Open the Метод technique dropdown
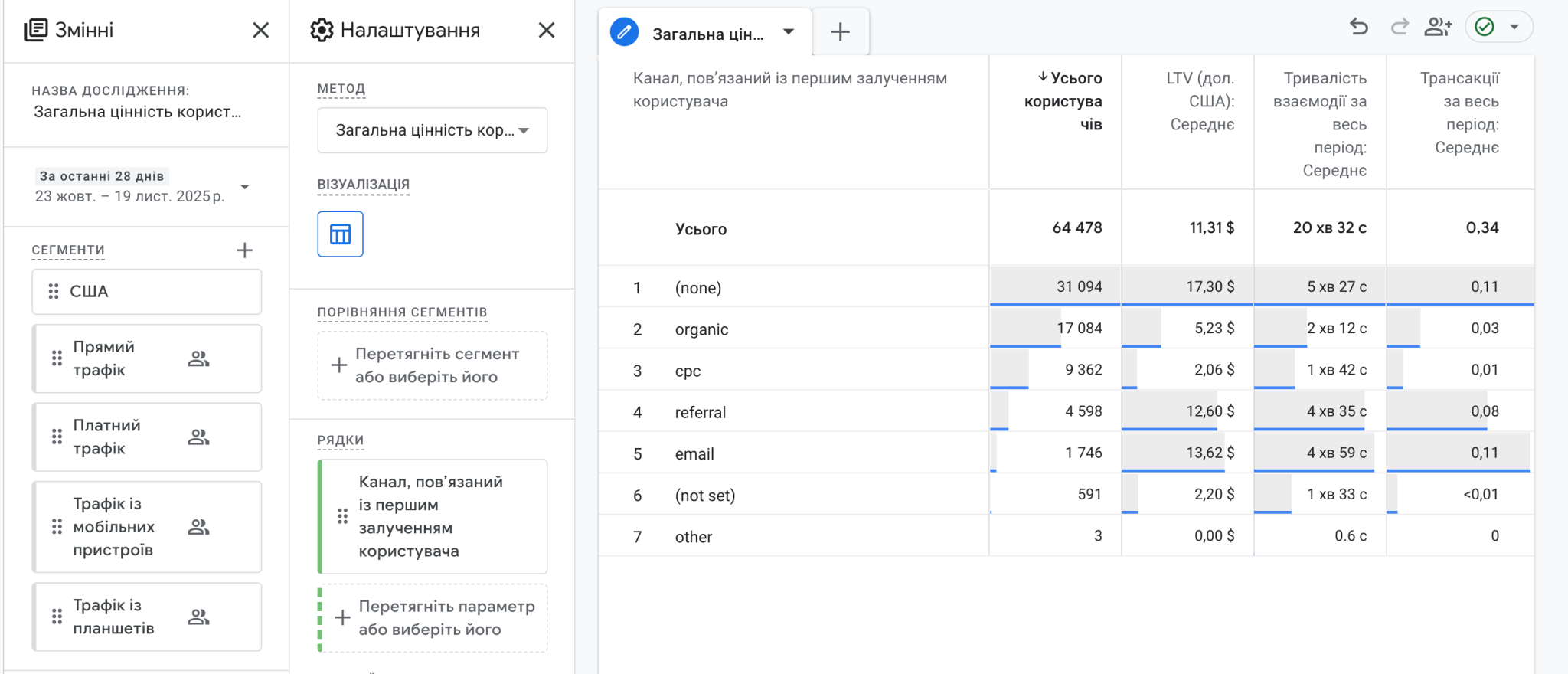This screenshot has height=674, width=1568. (432, 131)
